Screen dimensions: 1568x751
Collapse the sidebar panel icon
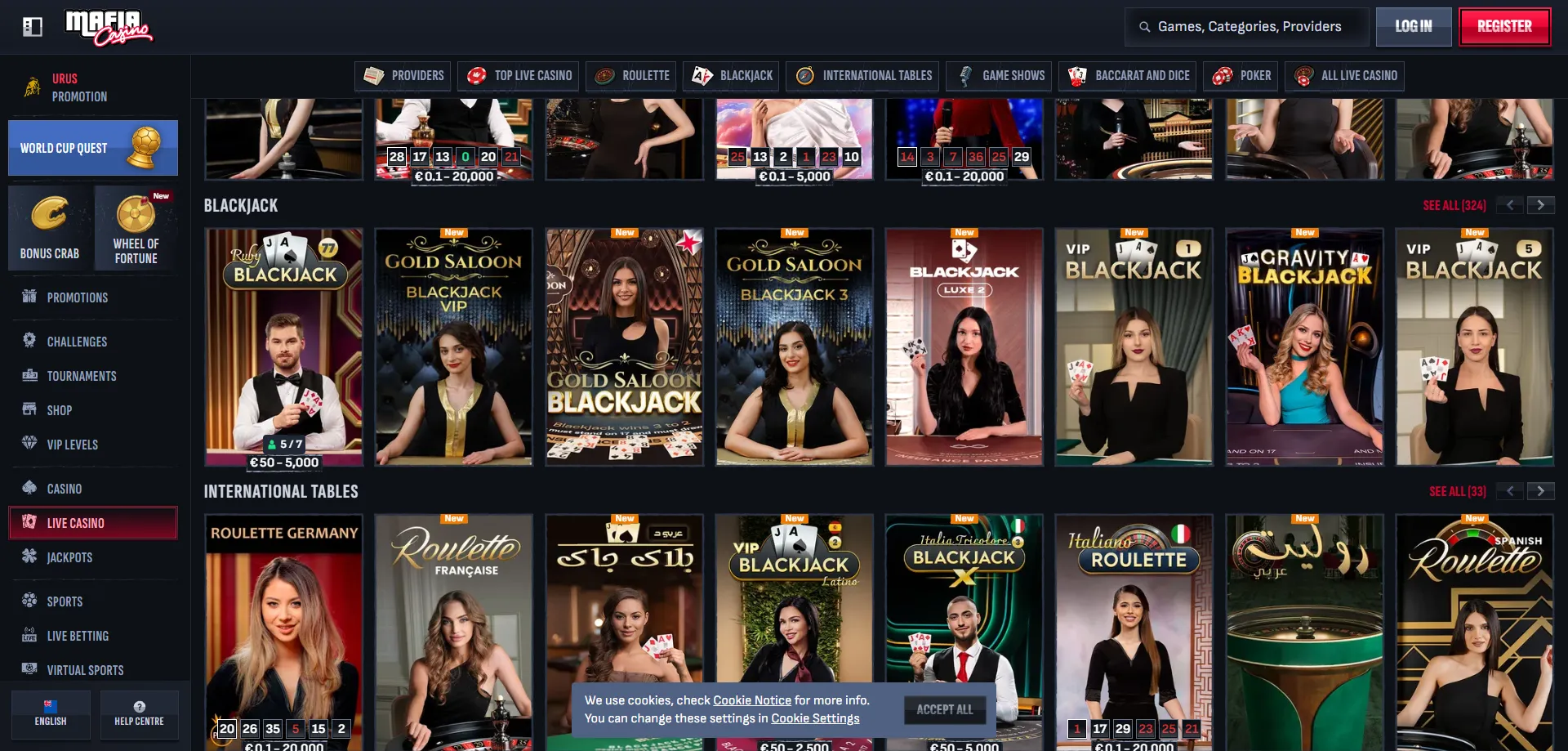[33, 27]
